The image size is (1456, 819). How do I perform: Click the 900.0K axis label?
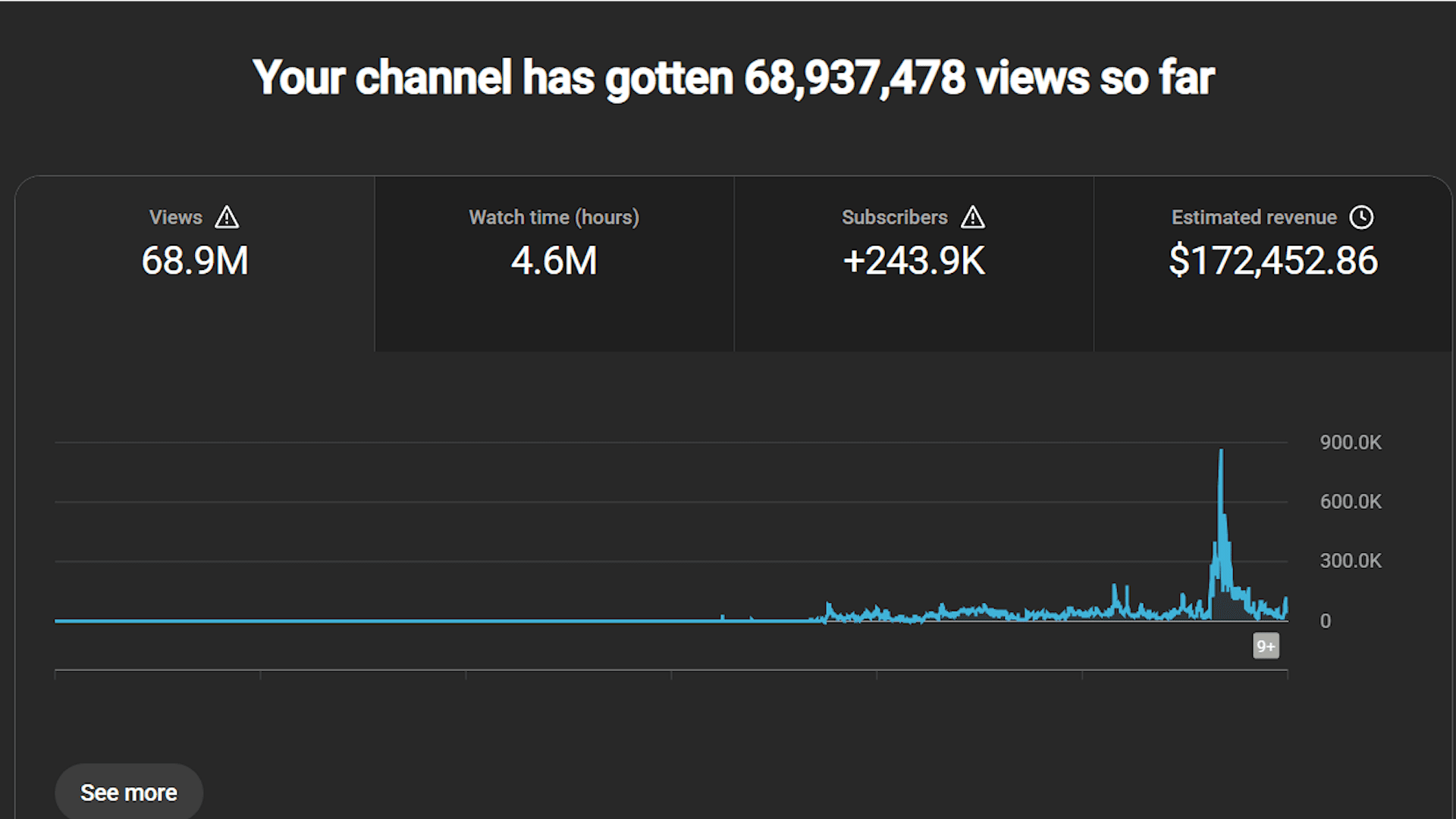[1351, 442]
